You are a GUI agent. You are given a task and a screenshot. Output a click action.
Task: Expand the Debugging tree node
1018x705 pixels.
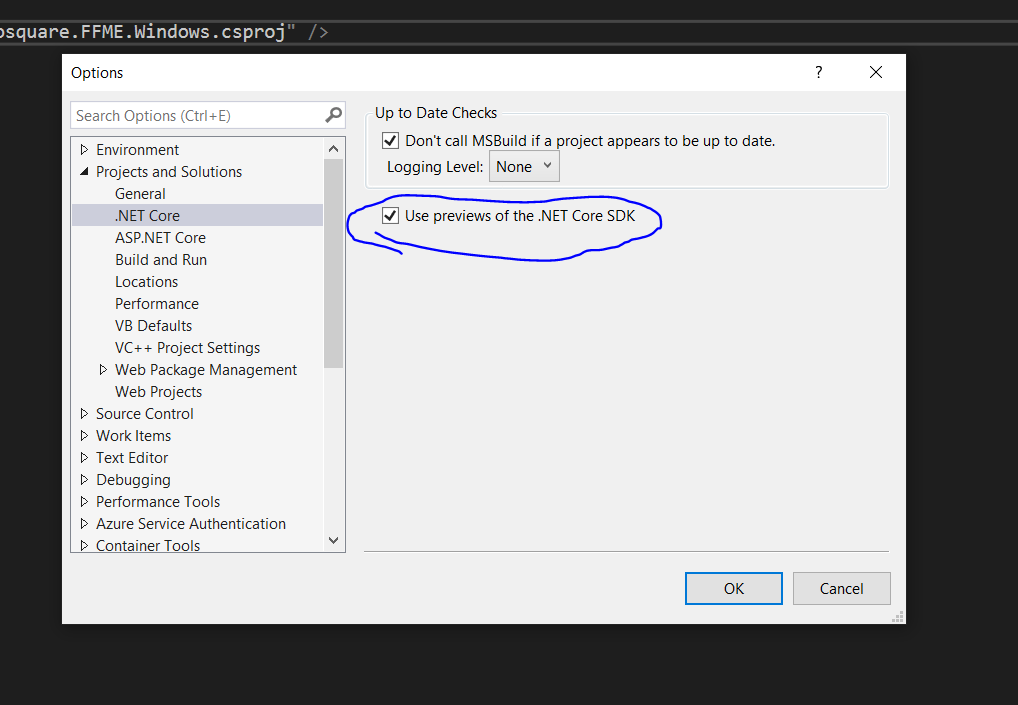point(84,479)
